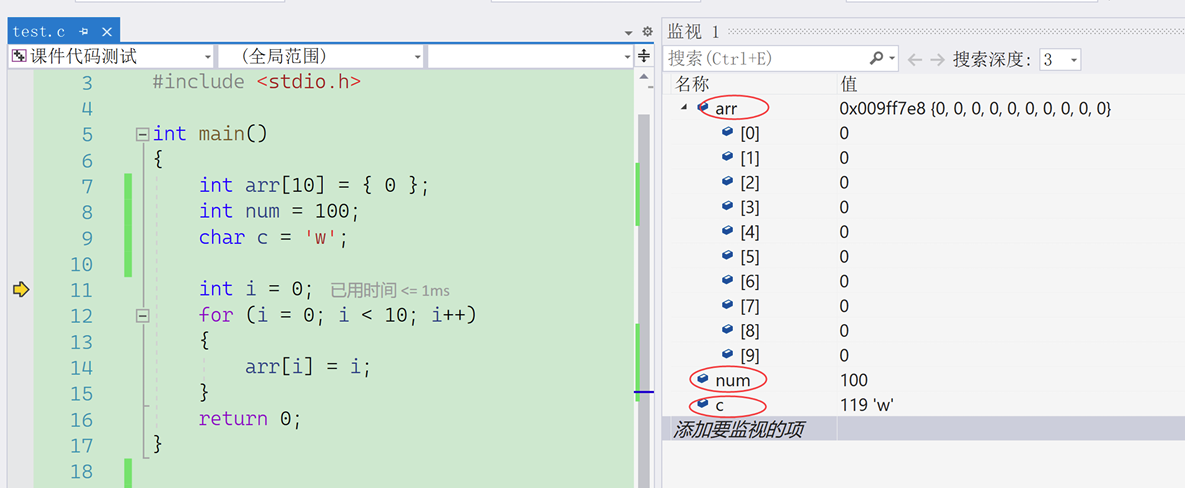Click the watch search magnifier icon

tap(877, 58)
